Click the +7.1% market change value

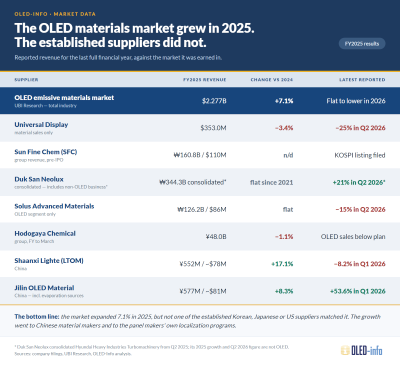pos(284,101)
